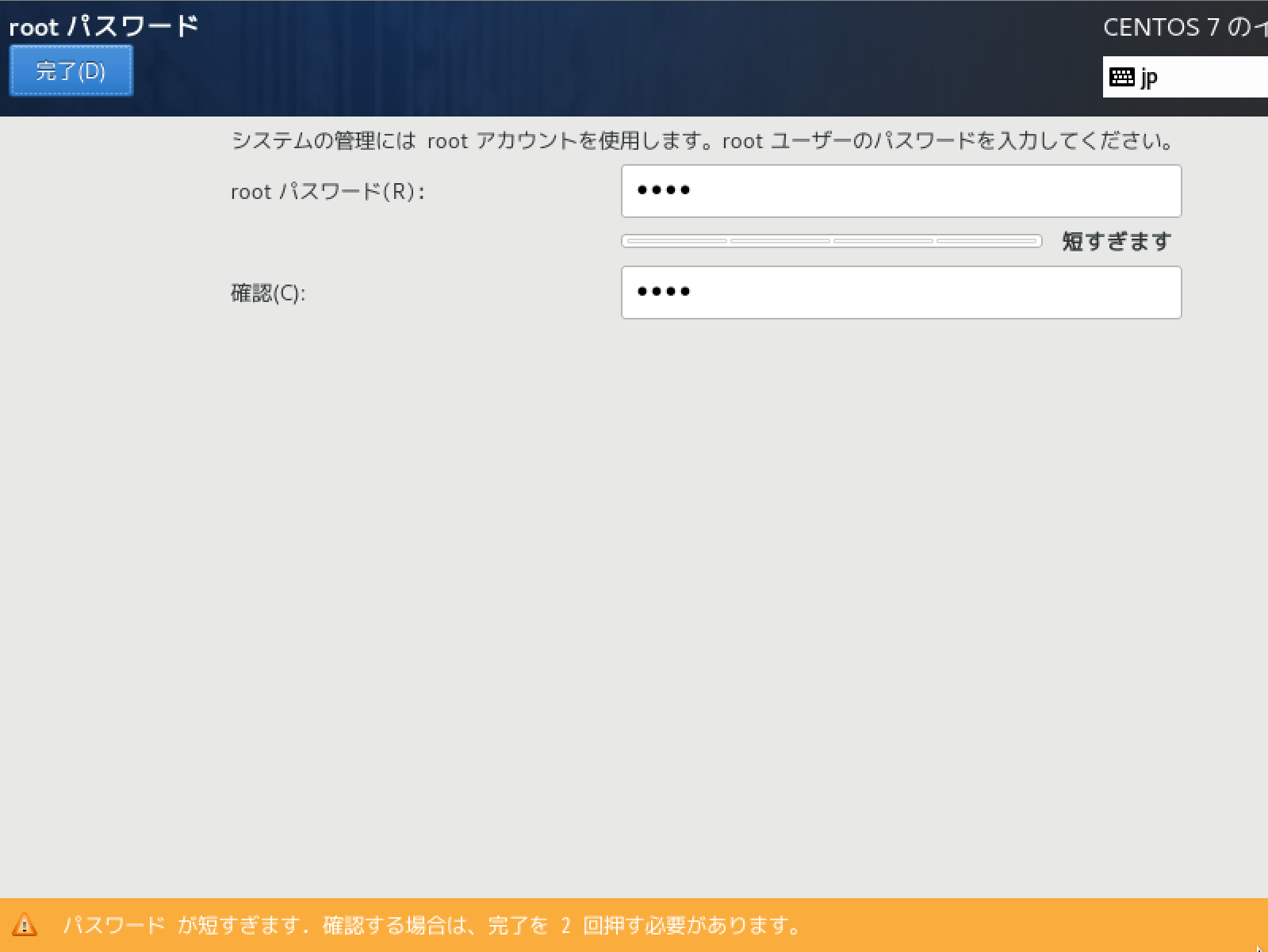Focus the root パスワード(R) input field
The width and height of the screenshot is (1268, 952).
tap(901, 191)
